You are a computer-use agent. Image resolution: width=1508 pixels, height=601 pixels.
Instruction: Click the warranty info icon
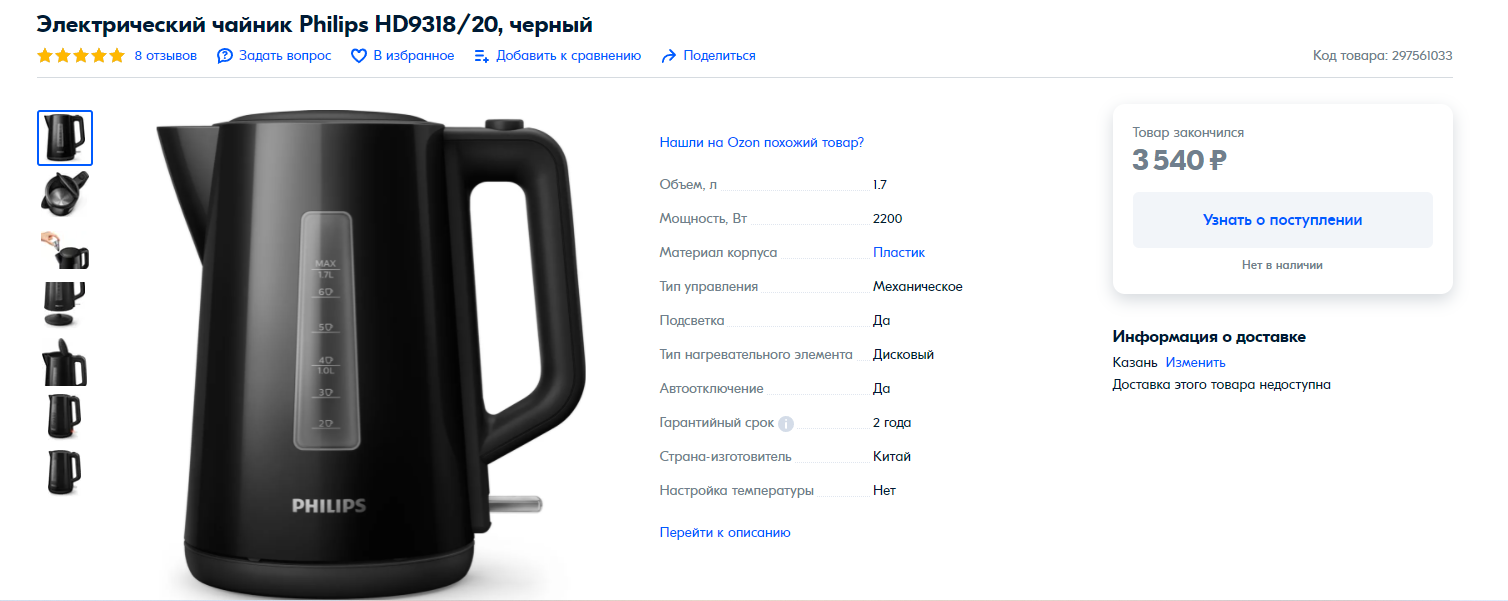[x=786, y=423]
